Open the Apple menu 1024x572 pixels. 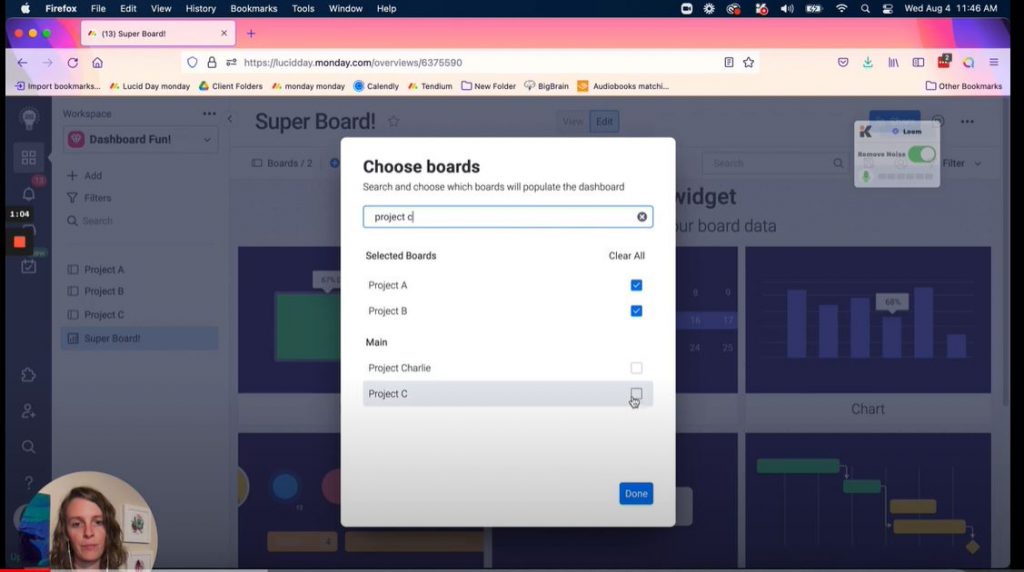[x=25, y=8]
